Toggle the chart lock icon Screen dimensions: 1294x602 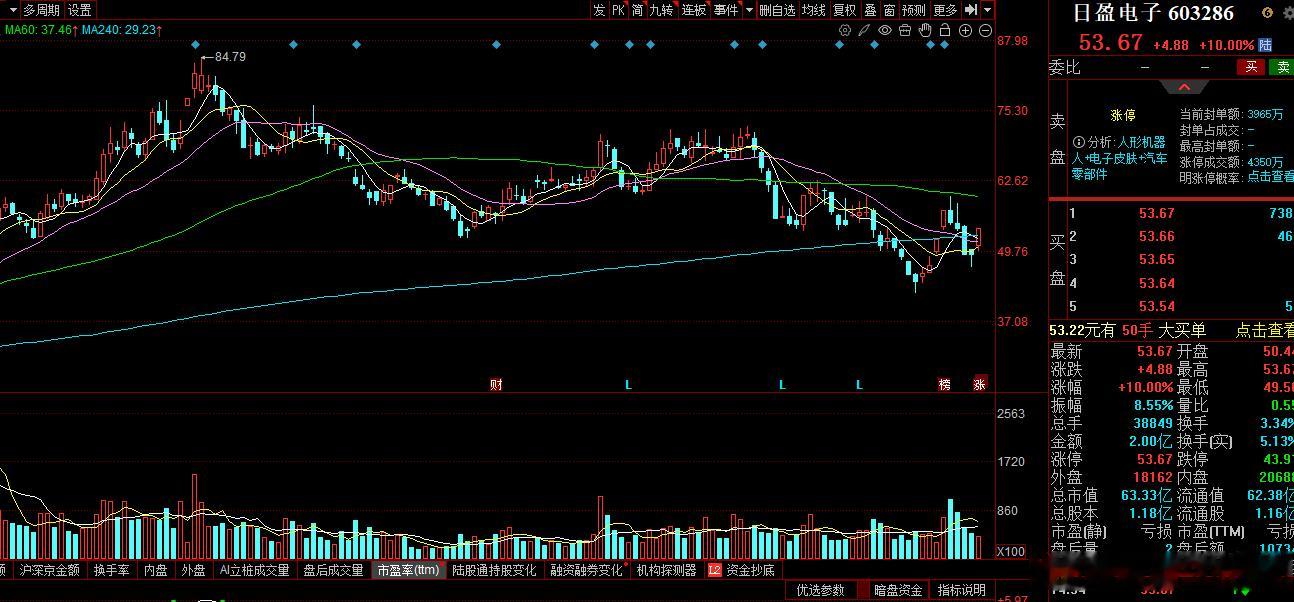[x=945, y=30]
